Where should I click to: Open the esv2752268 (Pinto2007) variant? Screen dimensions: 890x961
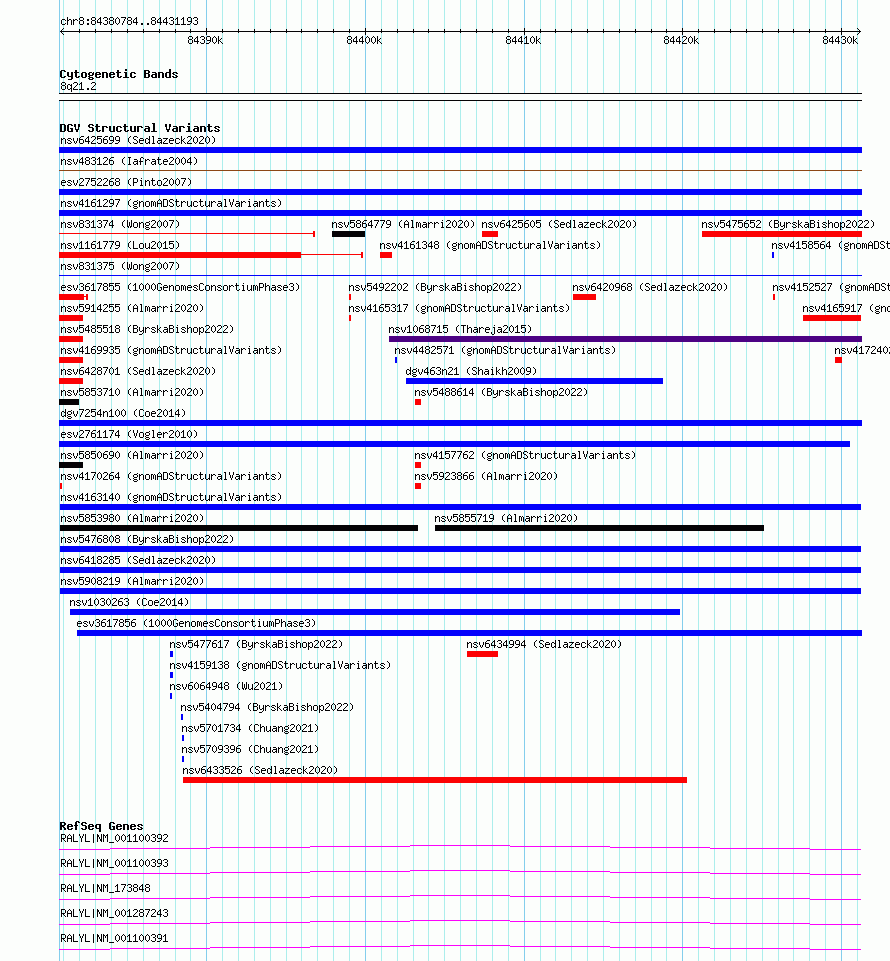click(126, 182)
